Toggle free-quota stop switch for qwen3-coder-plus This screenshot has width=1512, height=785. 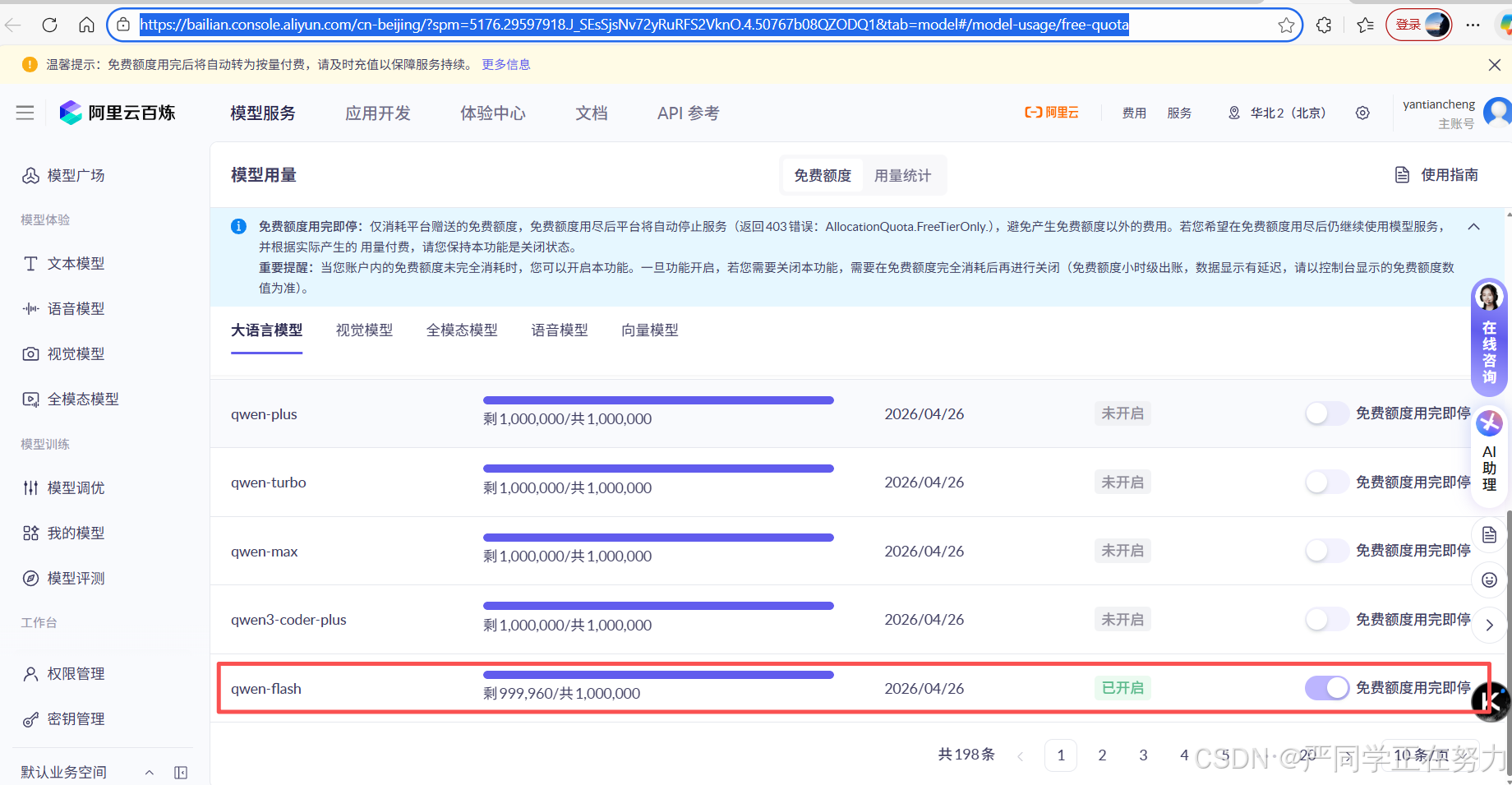coord(1327,619)
